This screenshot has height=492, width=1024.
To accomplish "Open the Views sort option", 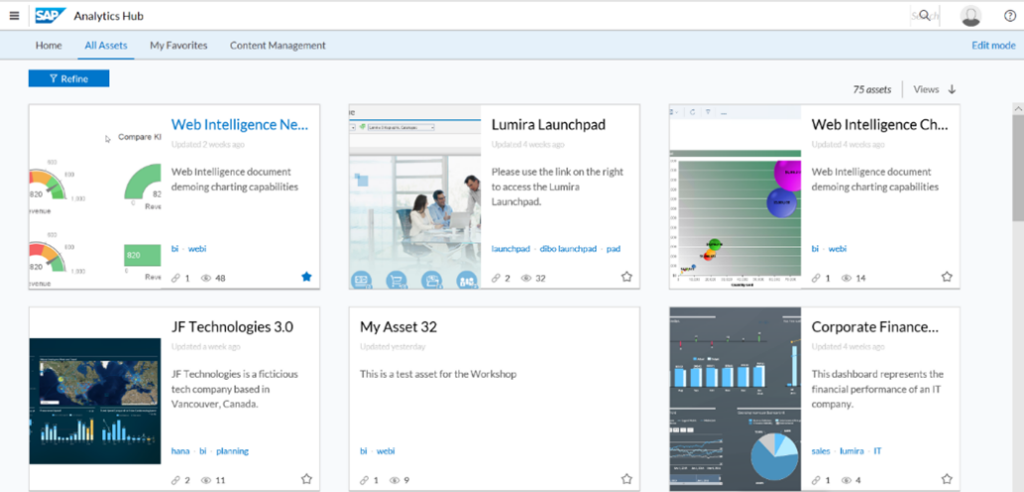I will [x=926, y=90].
